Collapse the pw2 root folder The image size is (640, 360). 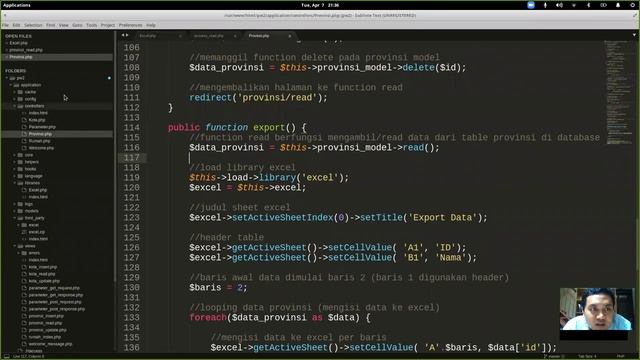[7, 78]
